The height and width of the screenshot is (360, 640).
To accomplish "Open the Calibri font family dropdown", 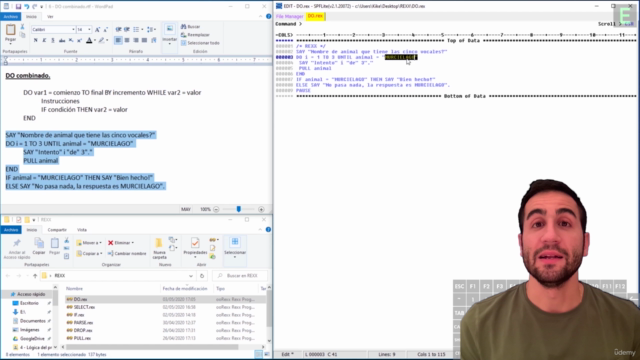I will pos(73,29).
